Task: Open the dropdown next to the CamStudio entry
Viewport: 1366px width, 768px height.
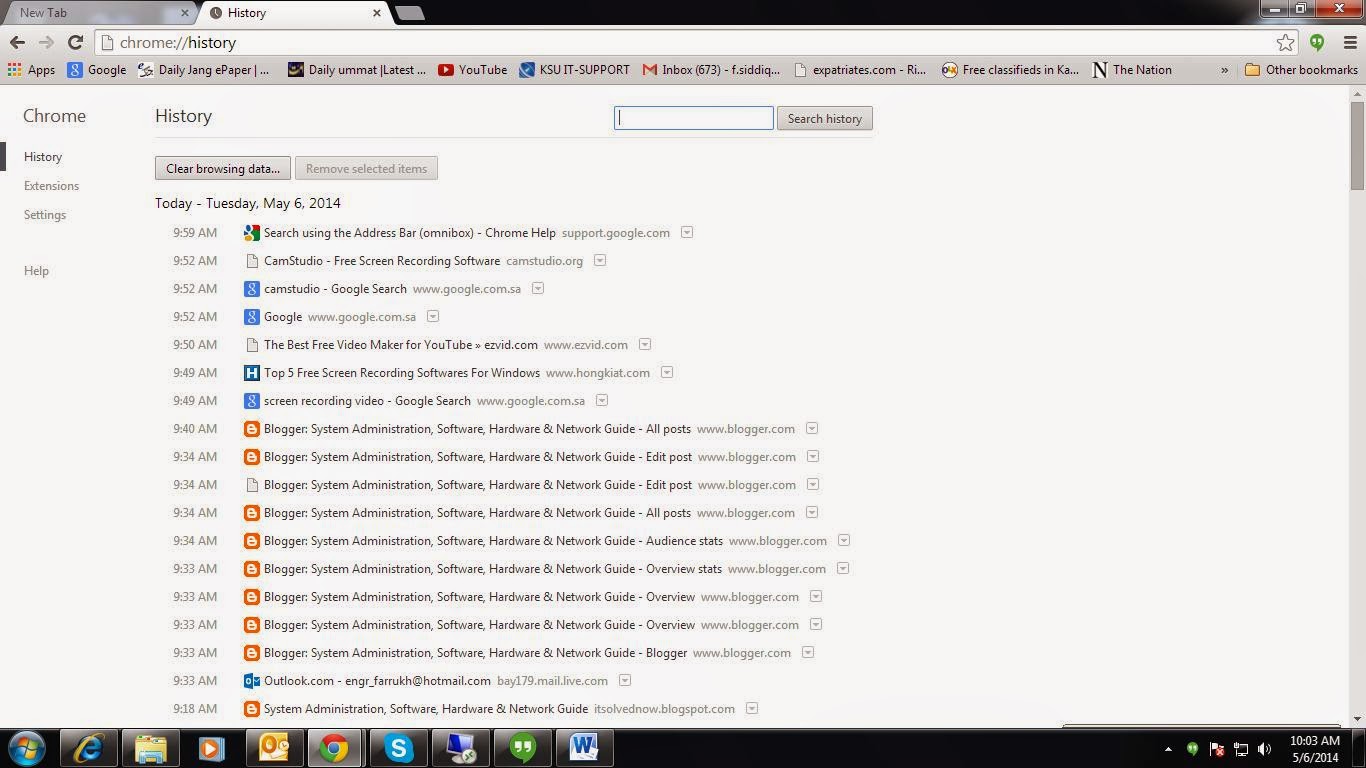Action: click(599, 260)
